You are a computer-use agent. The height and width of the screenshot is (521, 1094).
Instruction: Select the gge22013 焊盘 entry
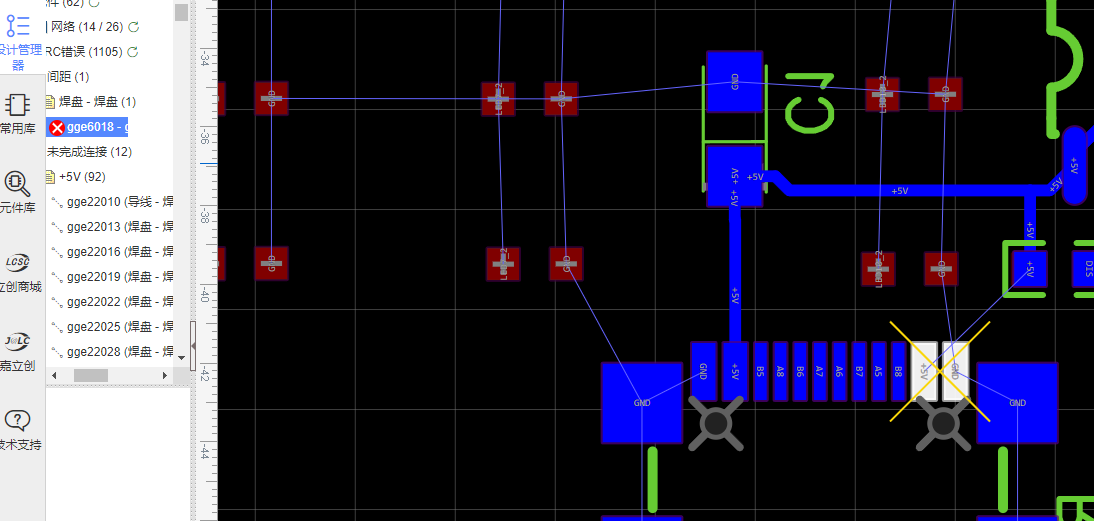120,227
